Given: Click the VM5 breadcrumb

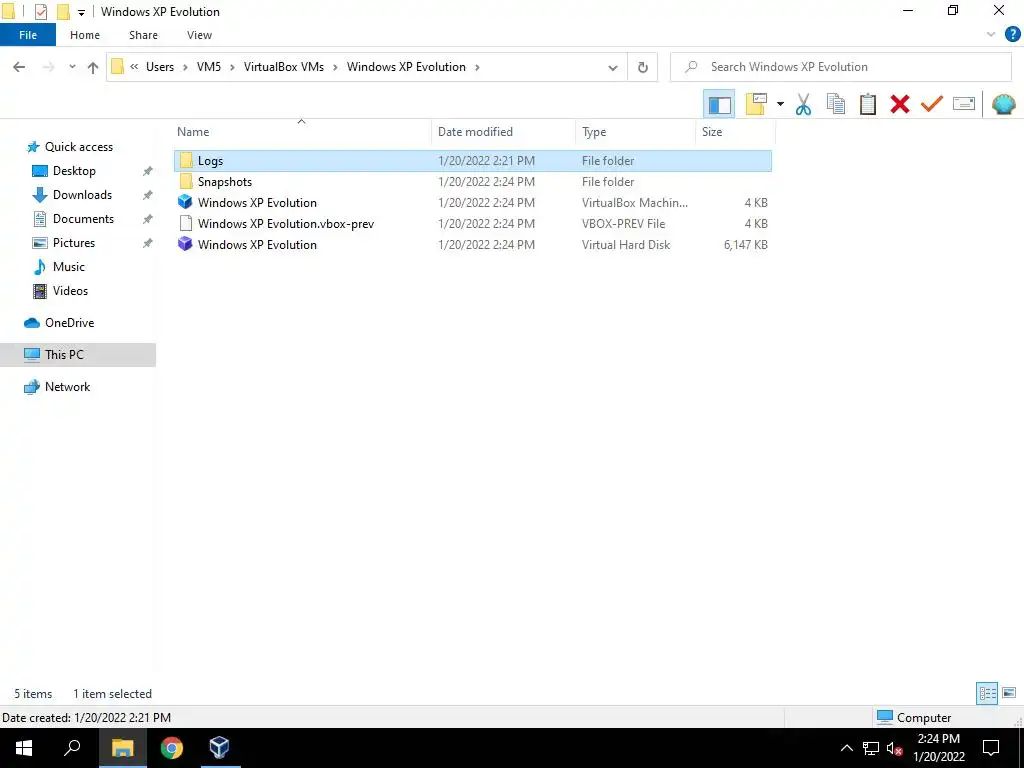Looking at the screenshot, I should (209, 67).
